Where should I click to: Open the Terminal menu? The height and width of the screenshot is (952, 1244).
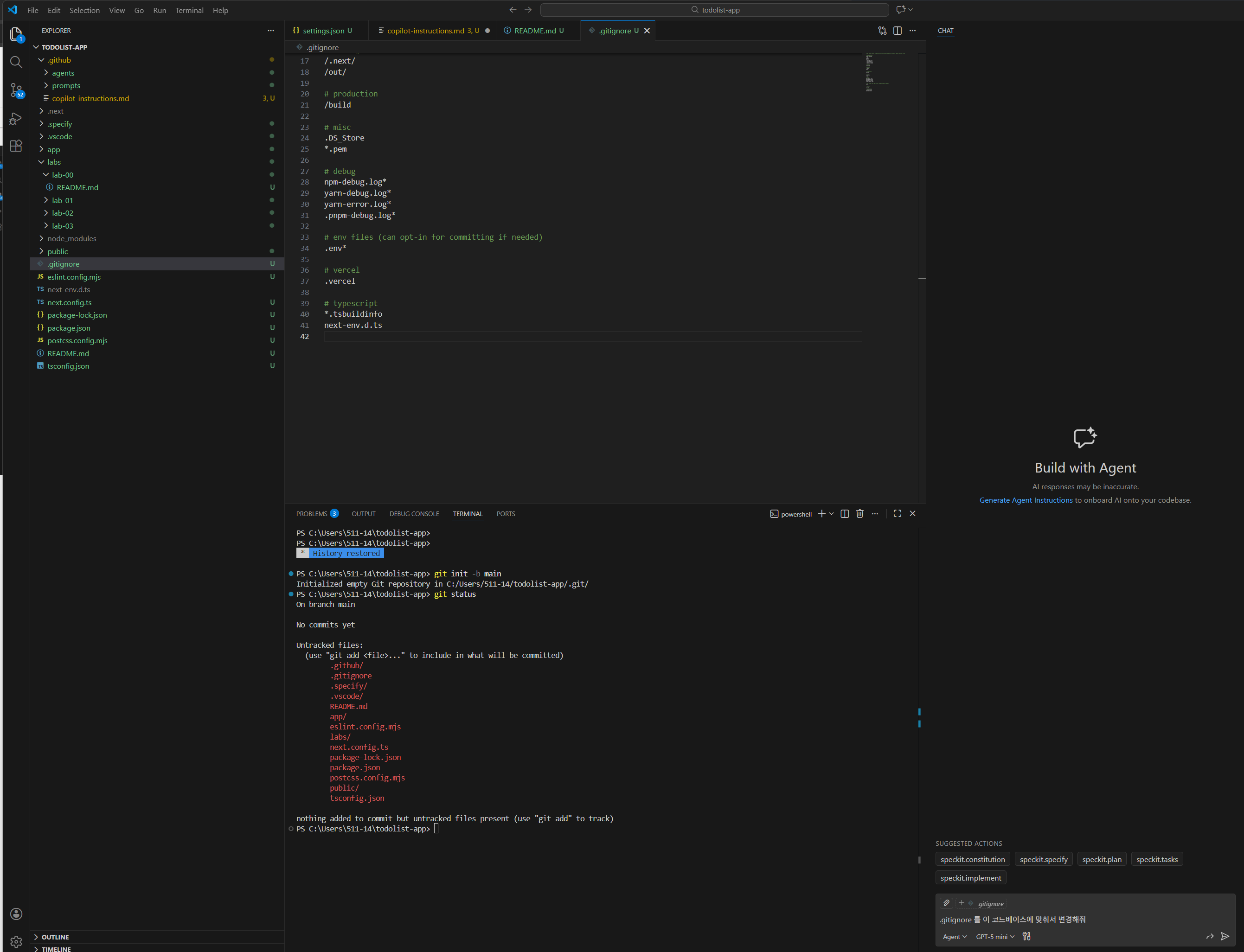189,10
